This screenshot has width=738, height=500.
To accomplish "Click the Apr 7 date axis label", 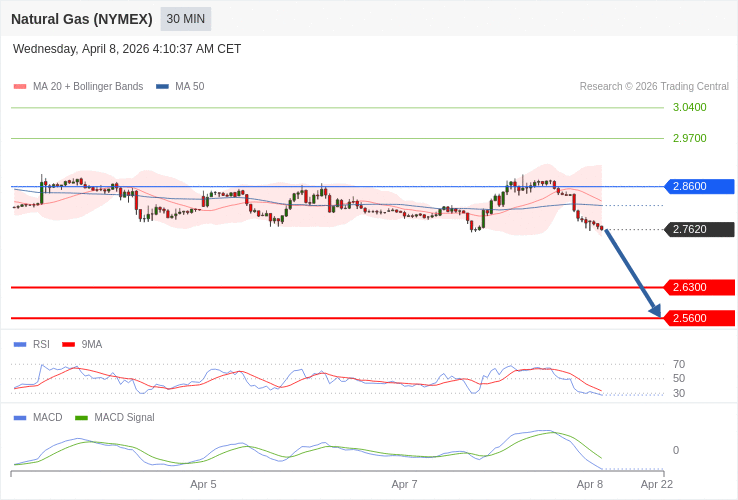I will click(x=404, y=484).
